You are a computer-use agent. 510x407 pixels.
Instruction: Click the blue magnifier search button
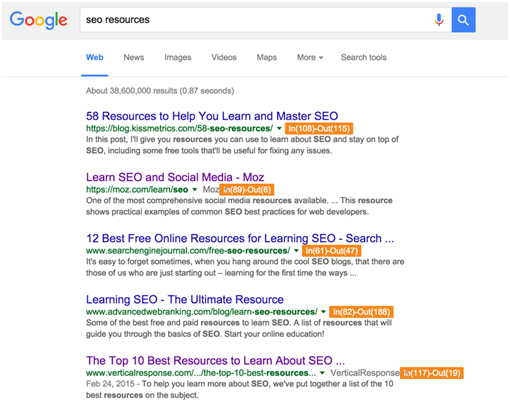pos(463,20)
